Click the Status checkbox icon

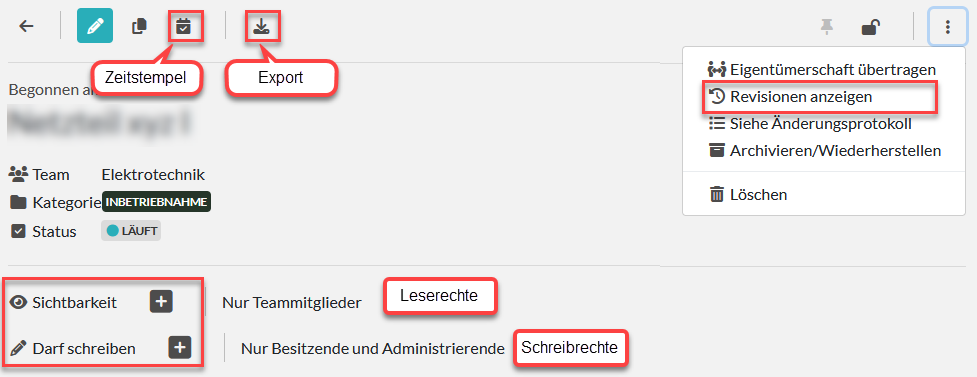[x=18, y=231]
